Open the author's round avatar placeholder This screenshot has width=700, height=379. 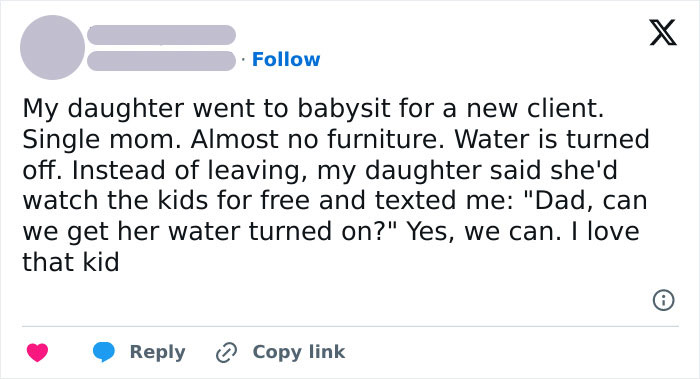[53, 47]
